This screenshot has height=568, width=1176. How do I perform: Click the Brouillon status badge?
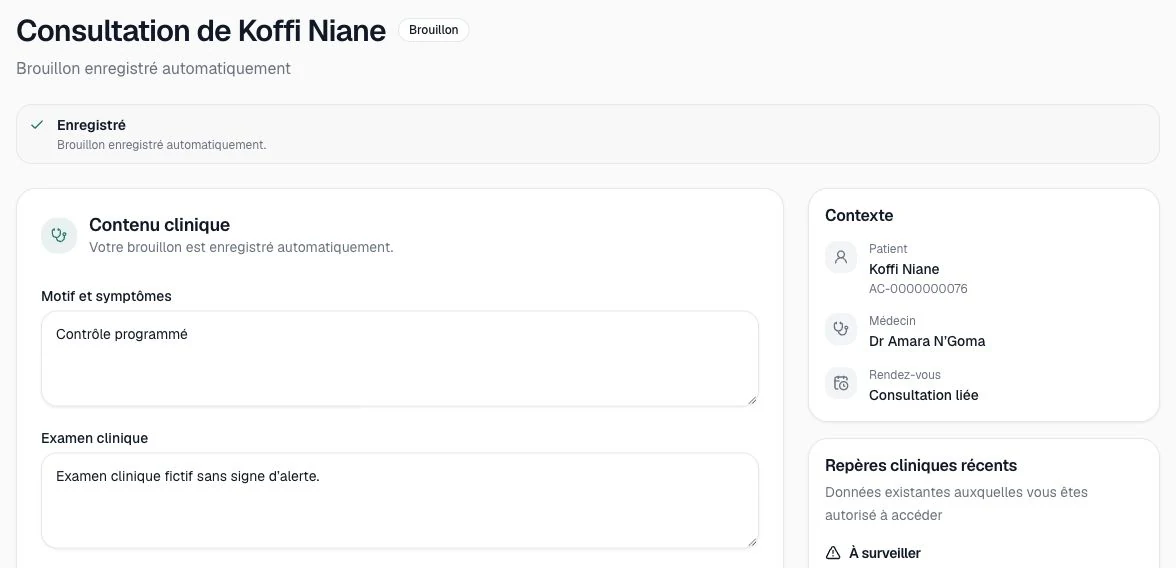[434, 30]
